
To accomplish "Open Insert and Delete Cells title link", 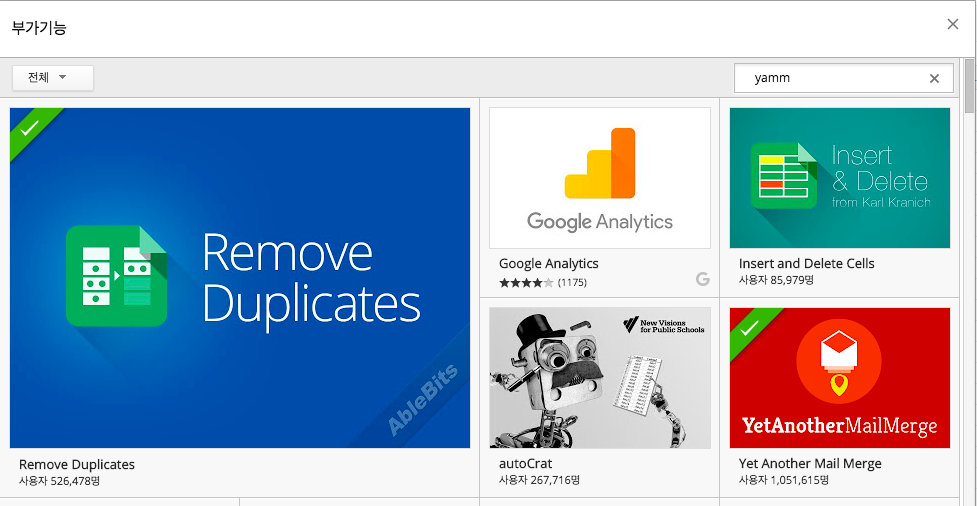I will click(806, 264).
